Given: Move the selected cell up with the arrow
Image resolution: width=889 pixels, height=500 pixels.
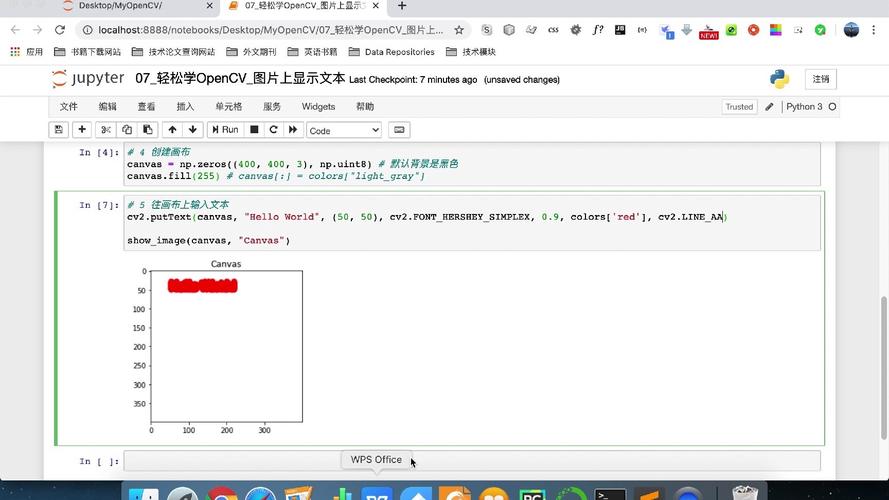Looking at the screenshot, I should point(172,130).
